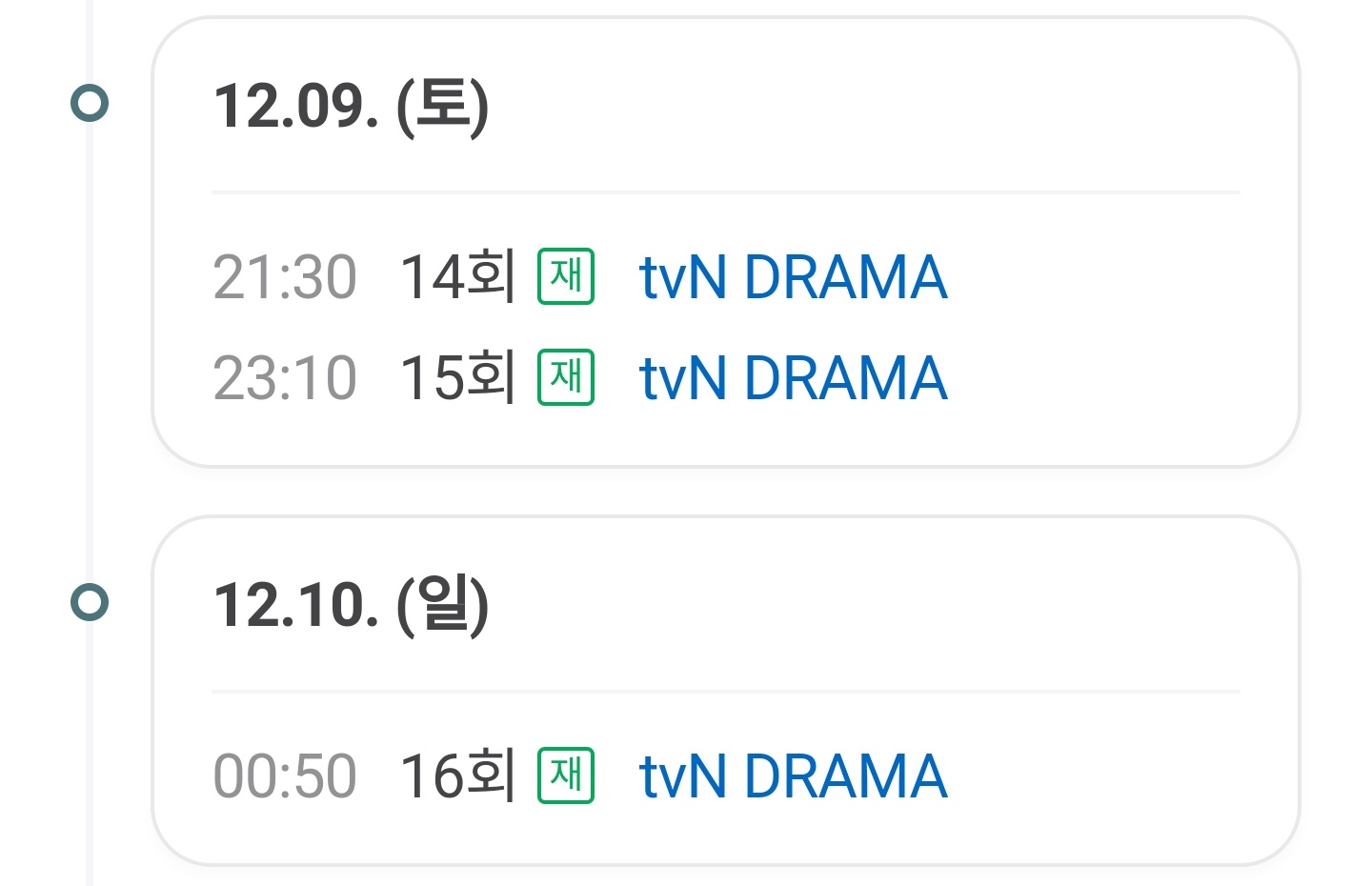Image resolution: width=1372 pixels, height=886 pixels.
Task: Open the tvN DRAMA link at 21:30
Action: pyautogui.click(x=793, y=277)
